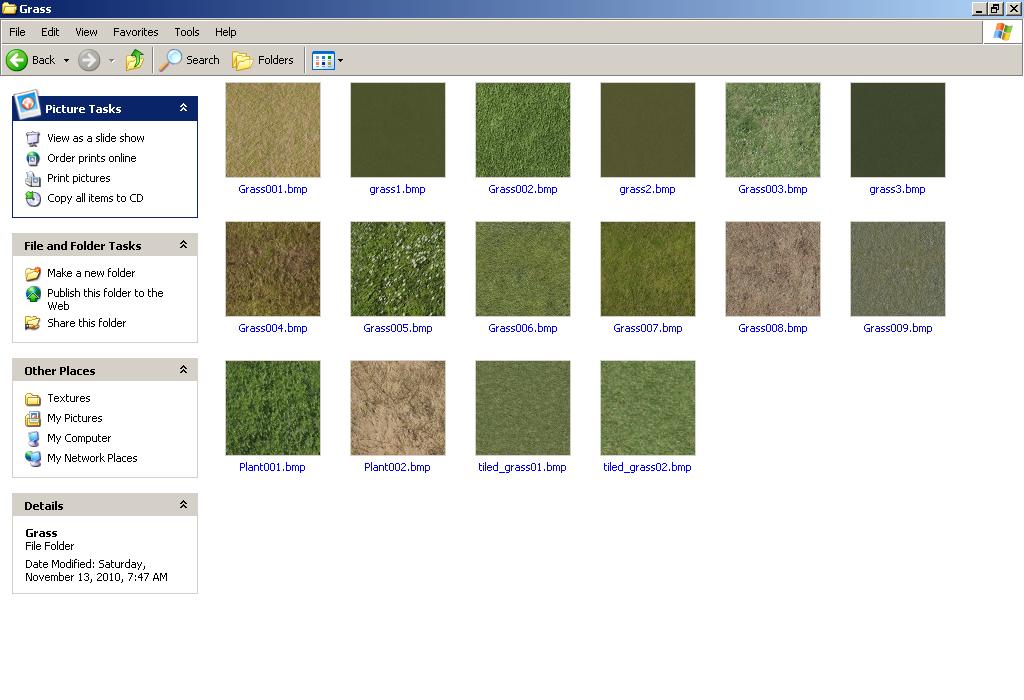The image size is (1024, 700).
Task: Go up one folder level icon
Action: [135, 60]
